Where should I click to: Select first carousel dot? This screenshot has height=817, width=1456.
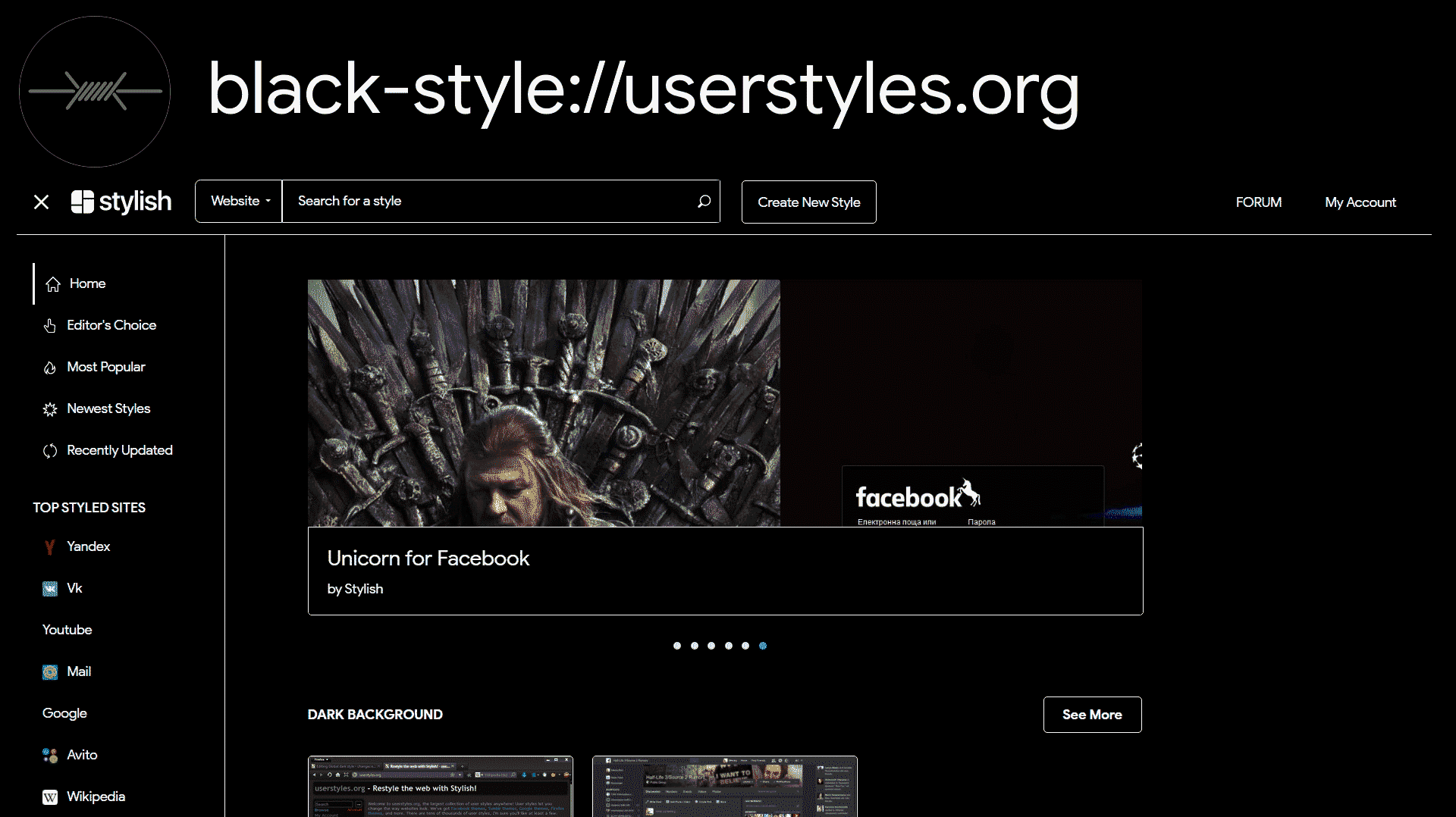(x=677, y=646)
